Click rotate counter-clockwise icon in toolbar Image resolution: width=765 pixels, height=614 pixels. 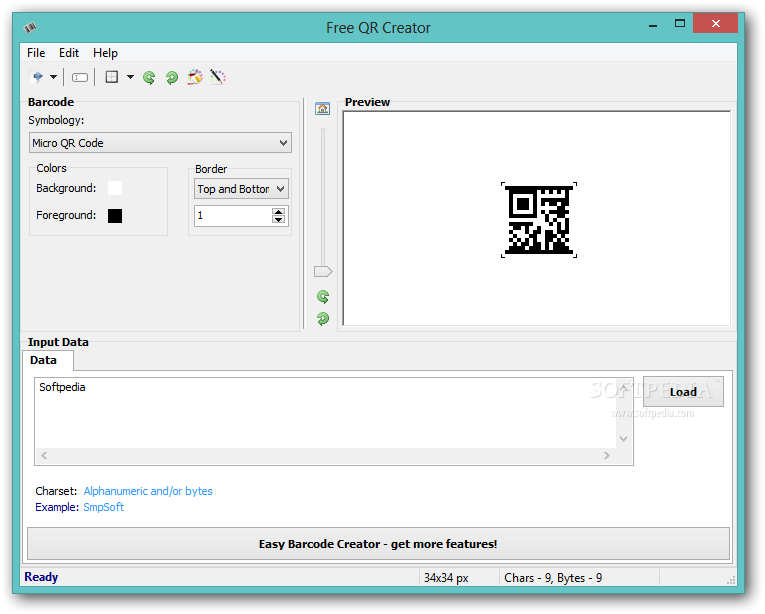pyautogui.click(x=149, y=77)
